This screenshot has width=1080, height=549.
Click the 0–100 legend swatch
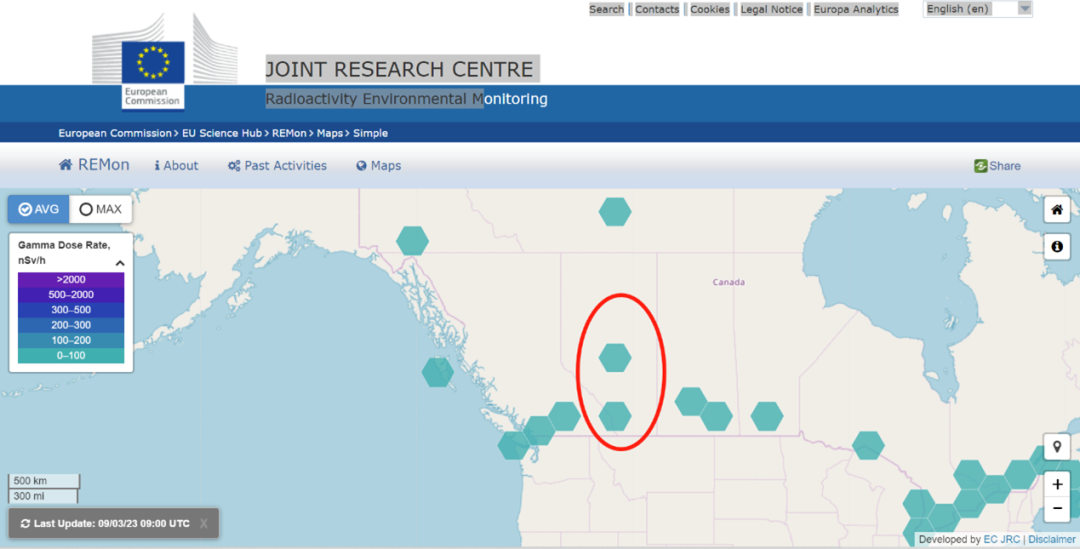[71, 355]
